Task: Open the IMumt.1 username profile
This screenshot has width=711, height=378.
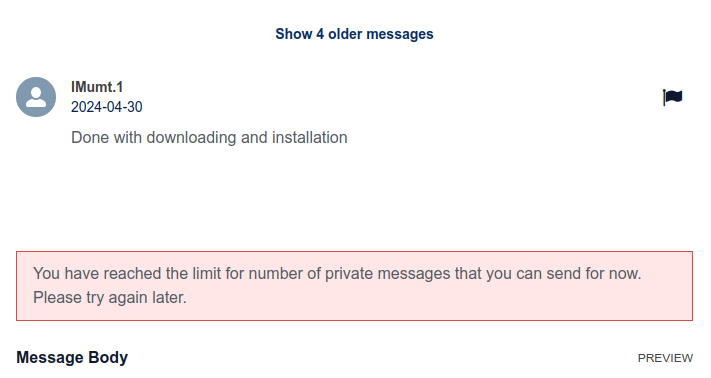Action: pos(97,87)
